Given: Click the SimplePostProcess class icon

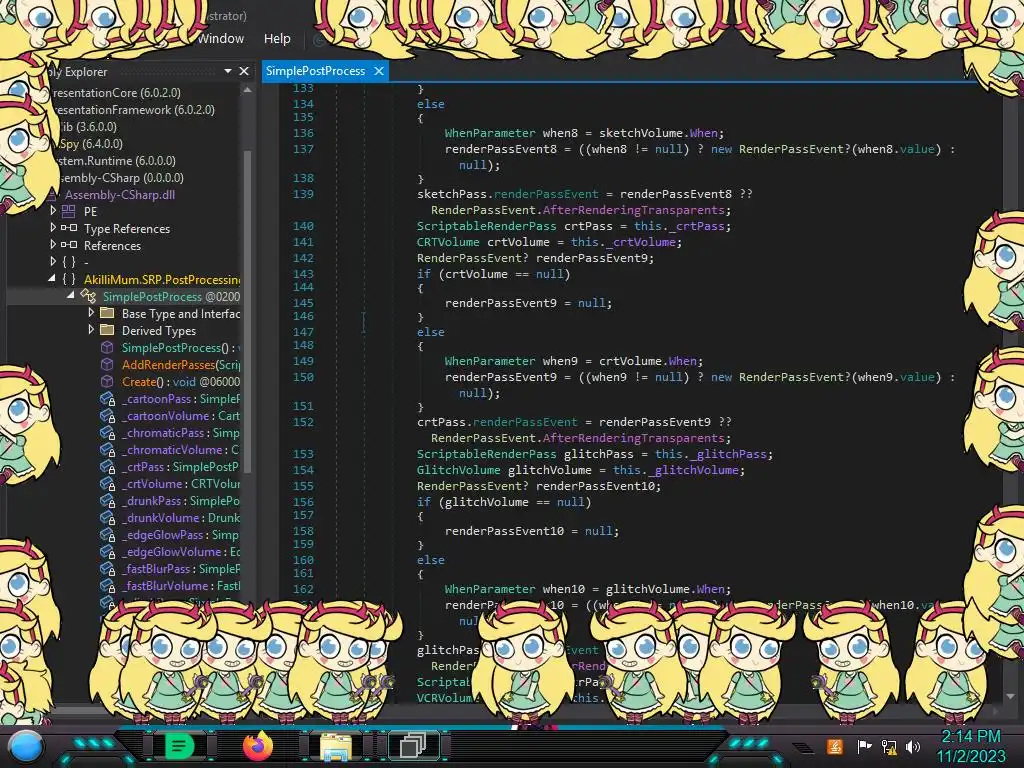Looking at the screenshot, I should tap(88, 296).
